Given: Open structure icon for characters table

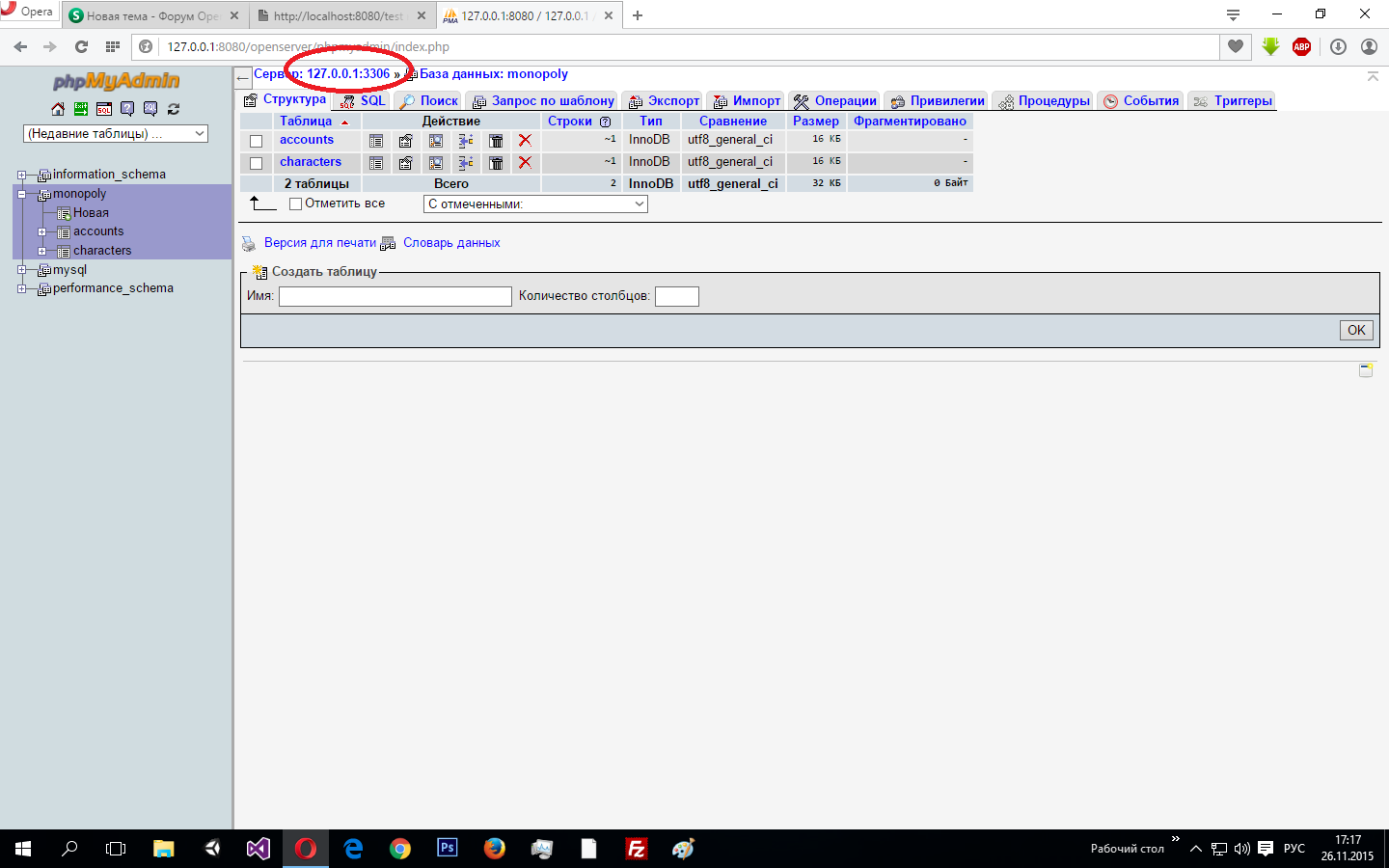Looking at the screenshot, I should (x=406, y=163).
